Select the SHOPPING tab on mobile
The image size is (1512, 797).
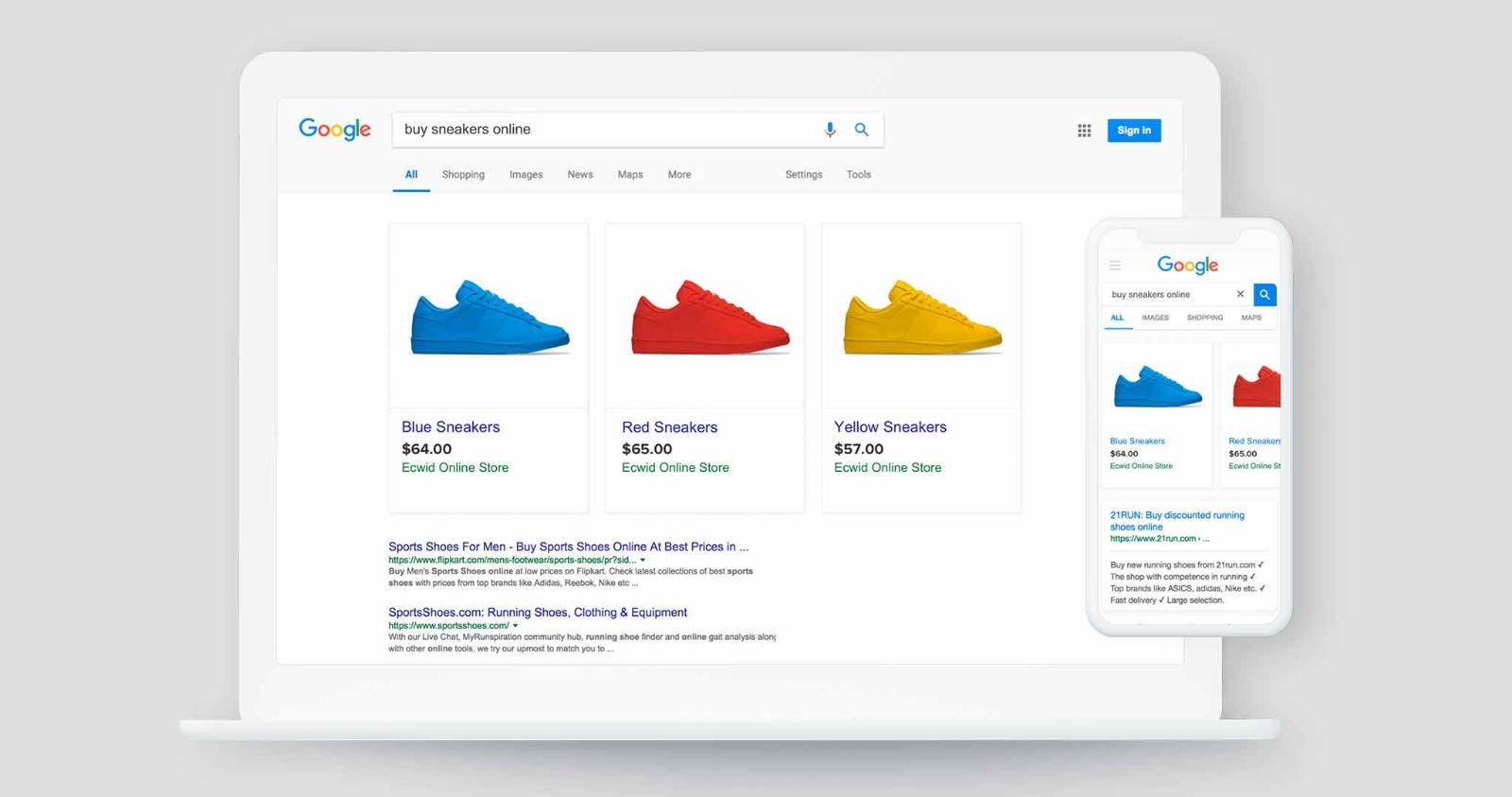click(1205, 318)
